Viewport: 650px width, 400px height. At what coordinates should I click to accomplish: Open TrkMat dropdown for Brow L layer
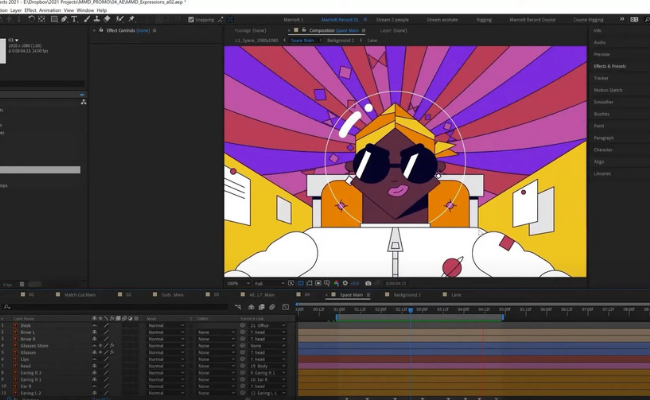coord(216,332)
